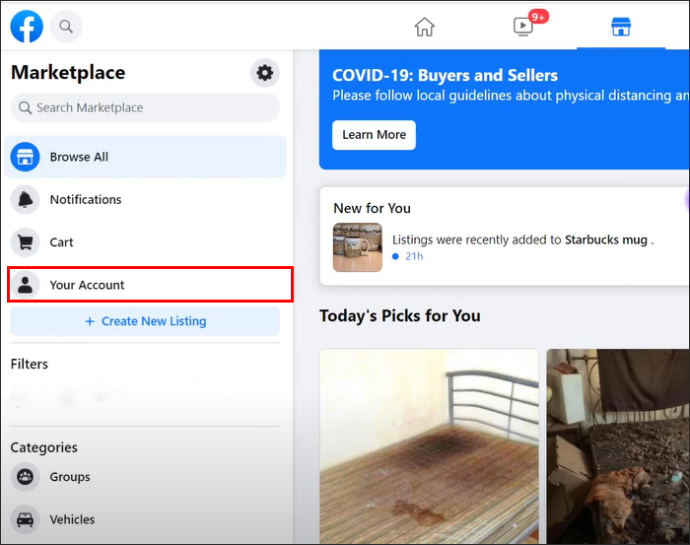Click the COVID-19: Buyers and Sellers heading

point(445,75)
